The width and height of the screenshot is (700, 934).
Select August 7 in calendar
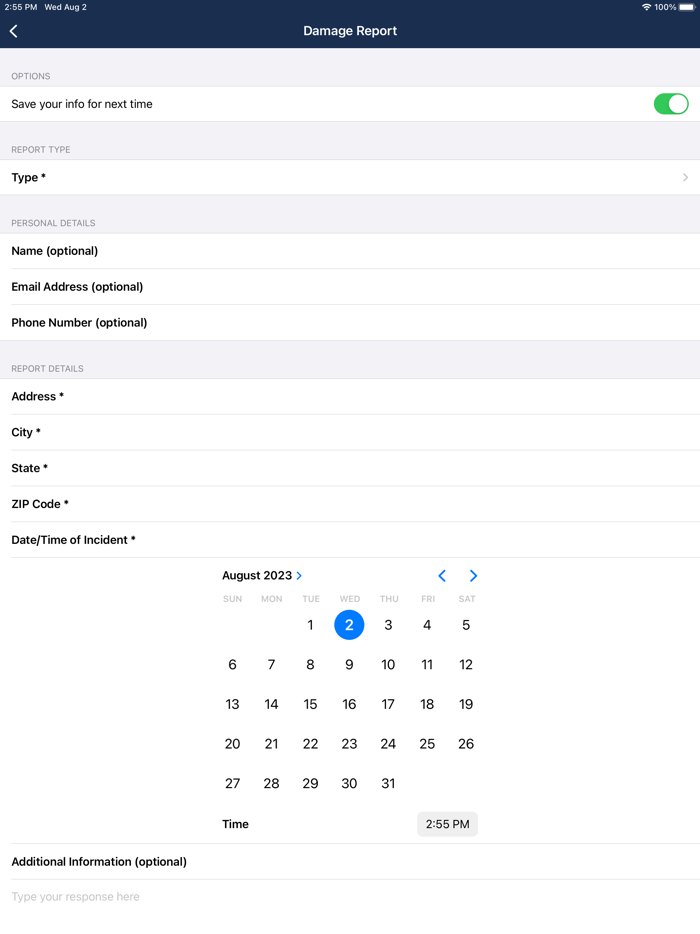(x=271, y=665)
